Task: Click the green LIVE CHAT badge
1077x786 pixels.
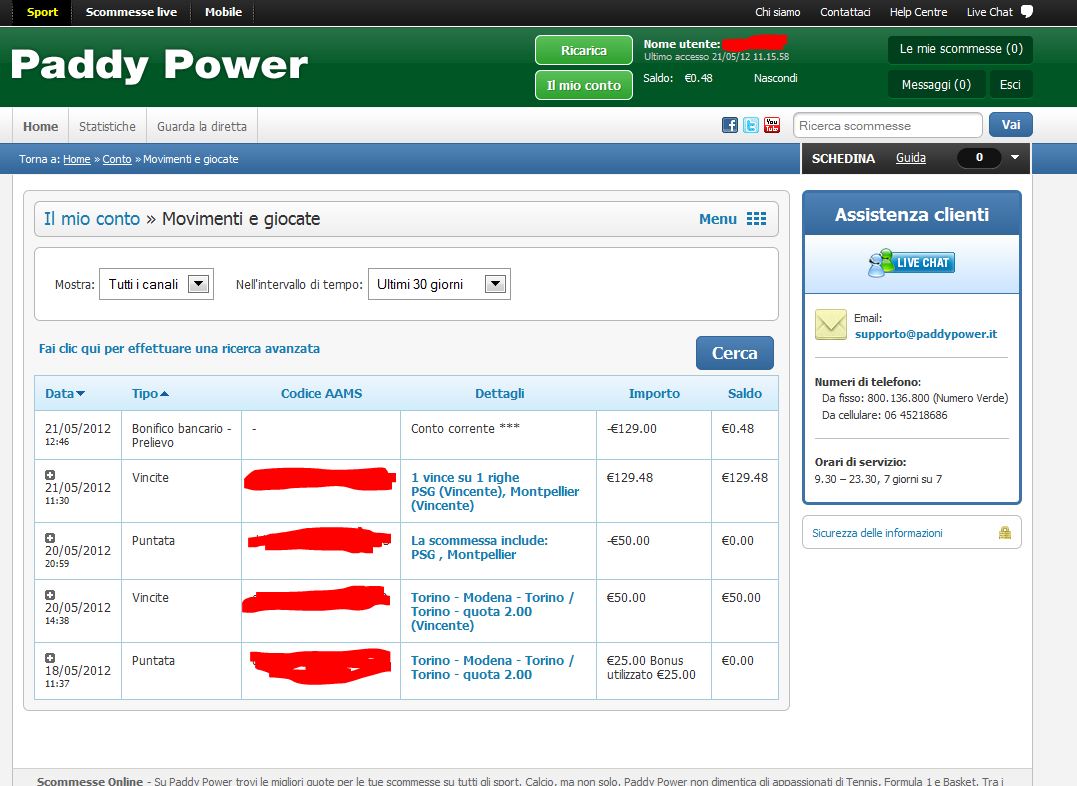Action: click(911, 262)
